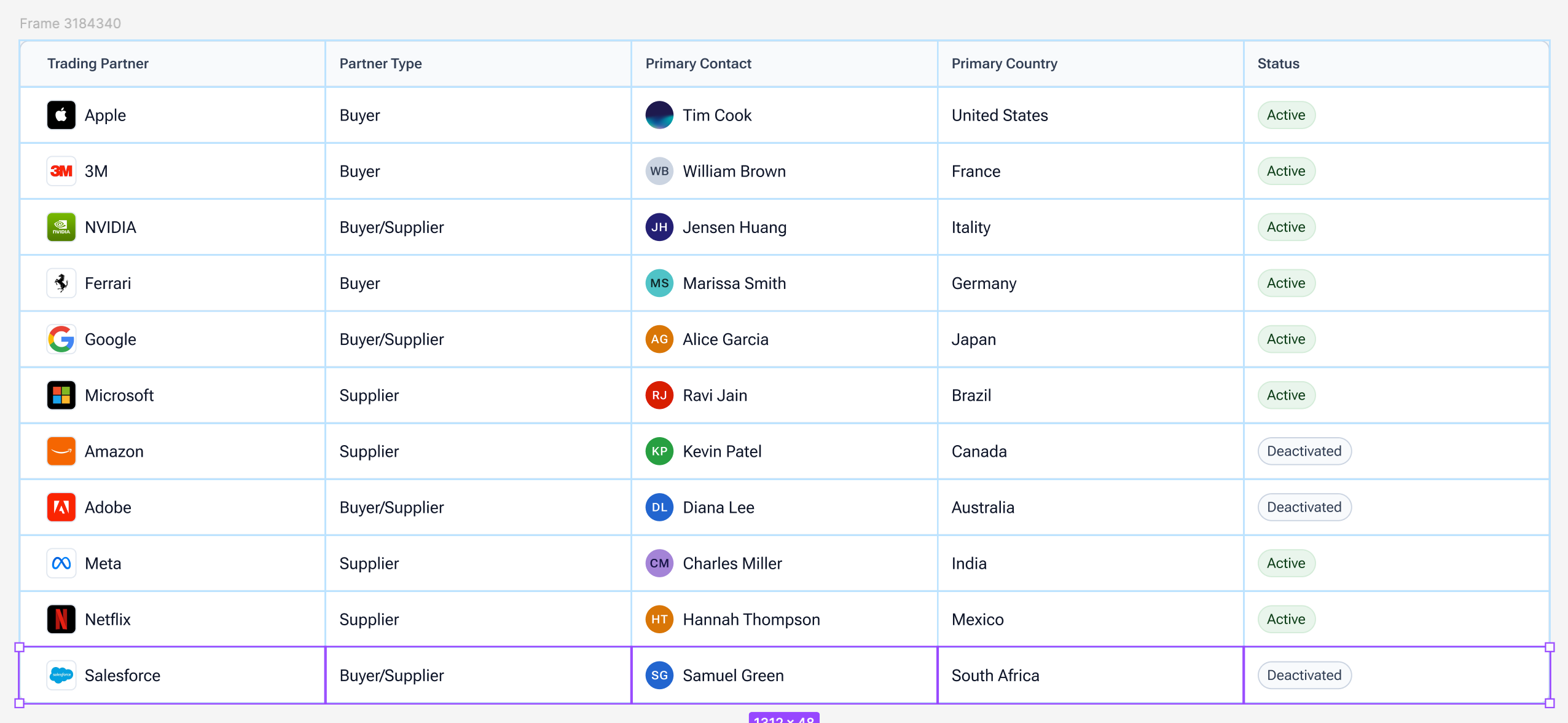The width and height of the screenshot is (1568, 723).
Task: Click Buyer/Supplier type in NVIDIA row
Action: (x=391, y=227)
